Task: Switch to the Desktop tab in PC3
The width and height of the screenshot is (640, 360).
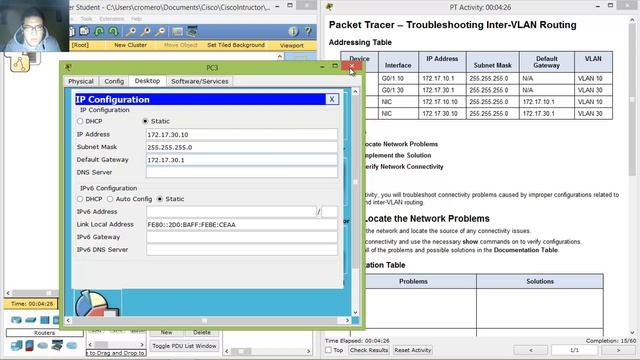Action: [x=147, y=81]
